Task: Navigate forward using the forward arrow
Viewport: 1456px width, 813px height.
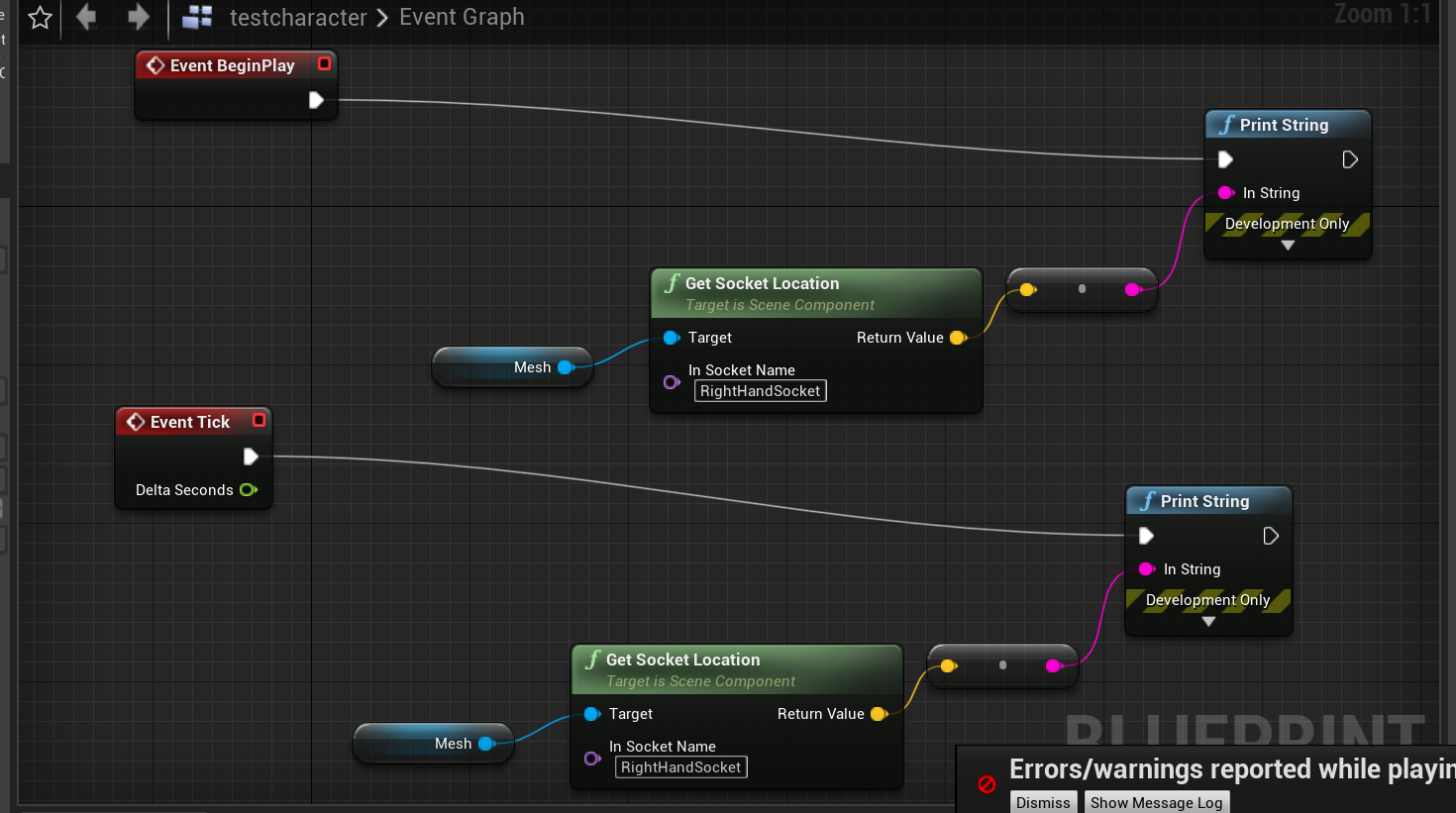Action: point(137,17)
